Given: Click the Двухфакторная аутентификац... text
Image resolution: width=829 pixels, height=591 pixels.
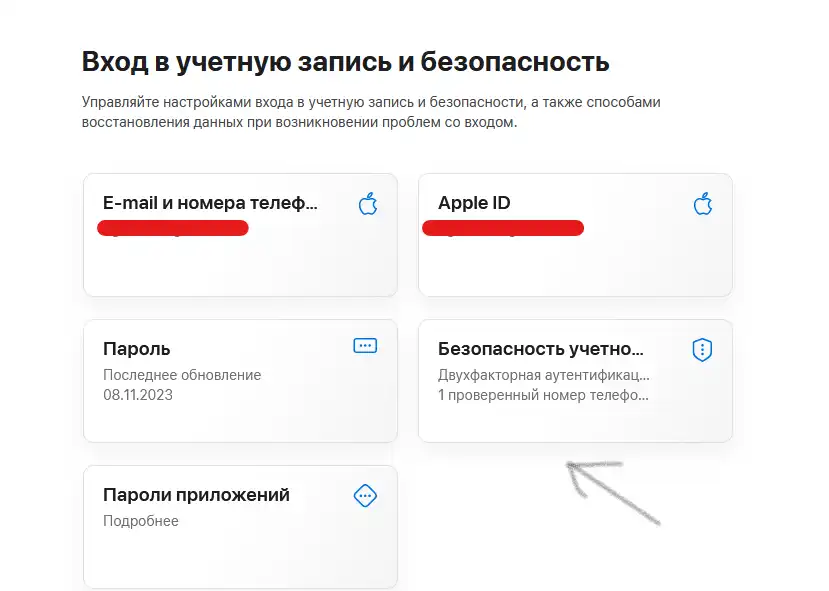Looking at the screenshot, I should click(x=544, y=375).
